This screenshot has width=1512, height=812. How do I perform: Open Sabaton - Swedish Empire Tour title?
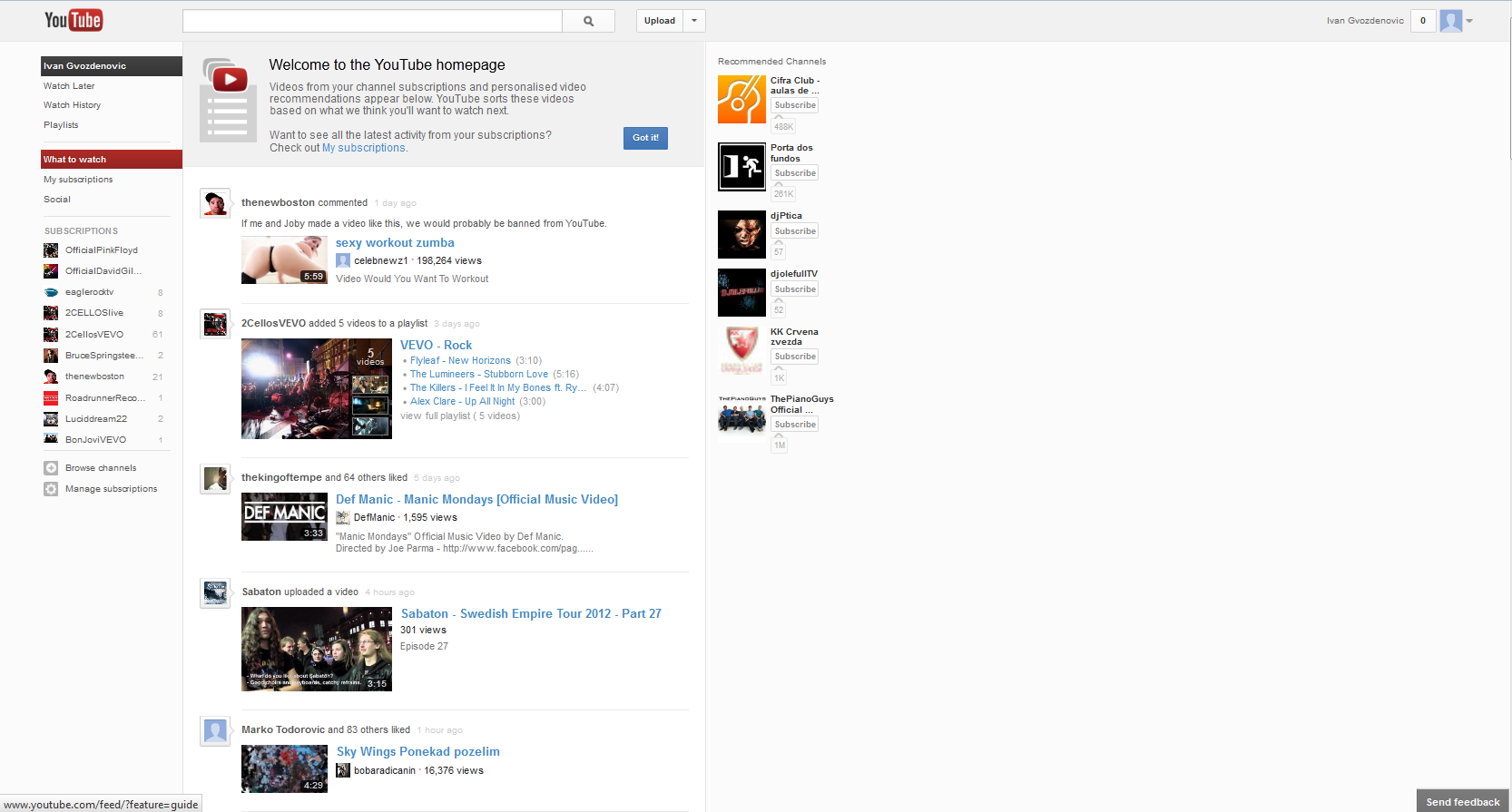[x=531, y=614]
